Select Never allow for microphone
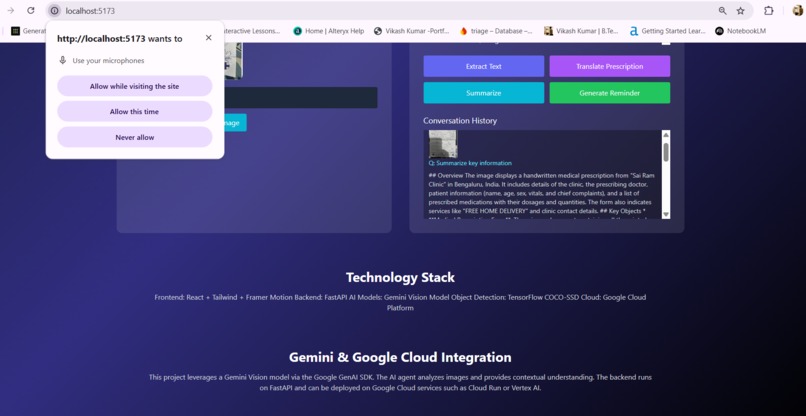 pos(135,137)
